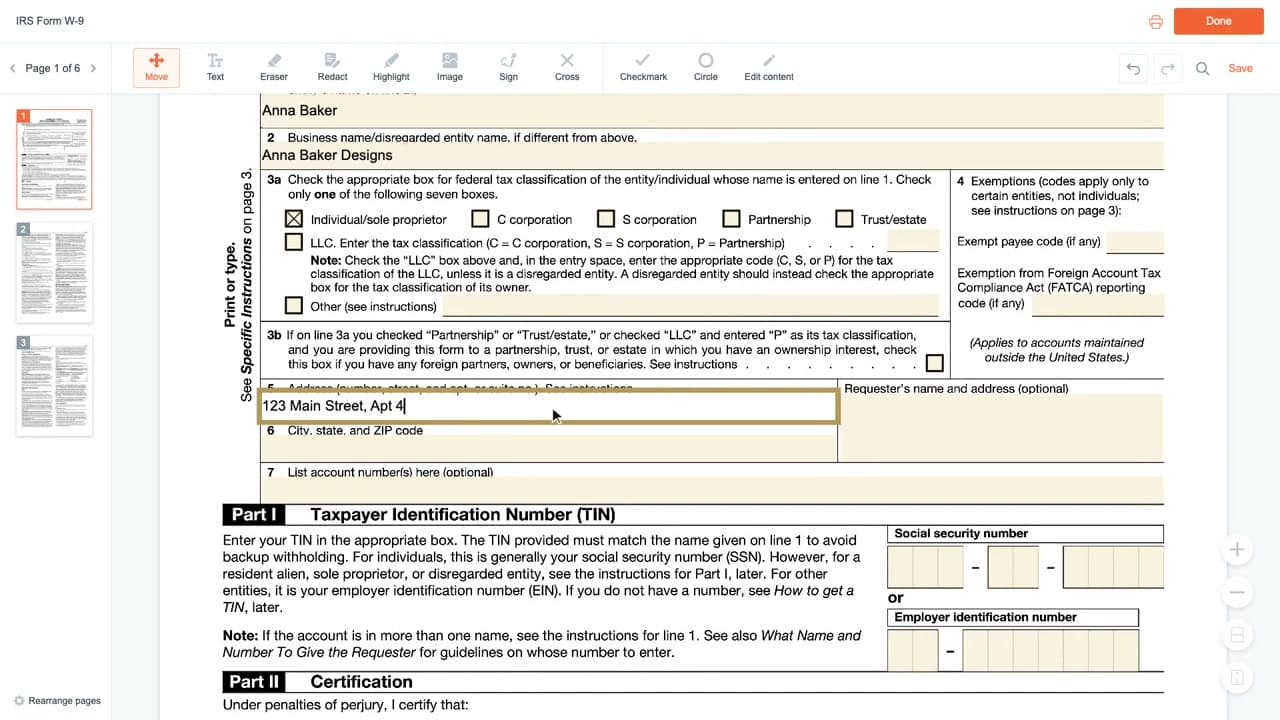Image resolution: width=1280 pixels, height=720 pixels.
Task: Select the Move tool
Action: 156,67
